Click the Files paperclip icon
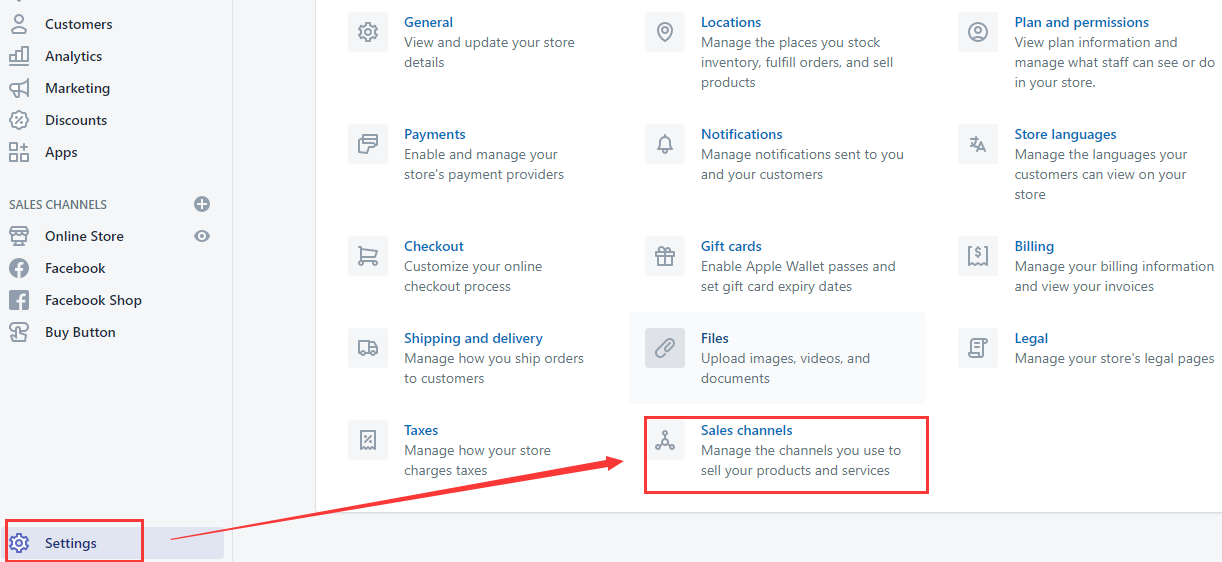Viewport: 1222px width, 562px height. (x=665, y=348)
